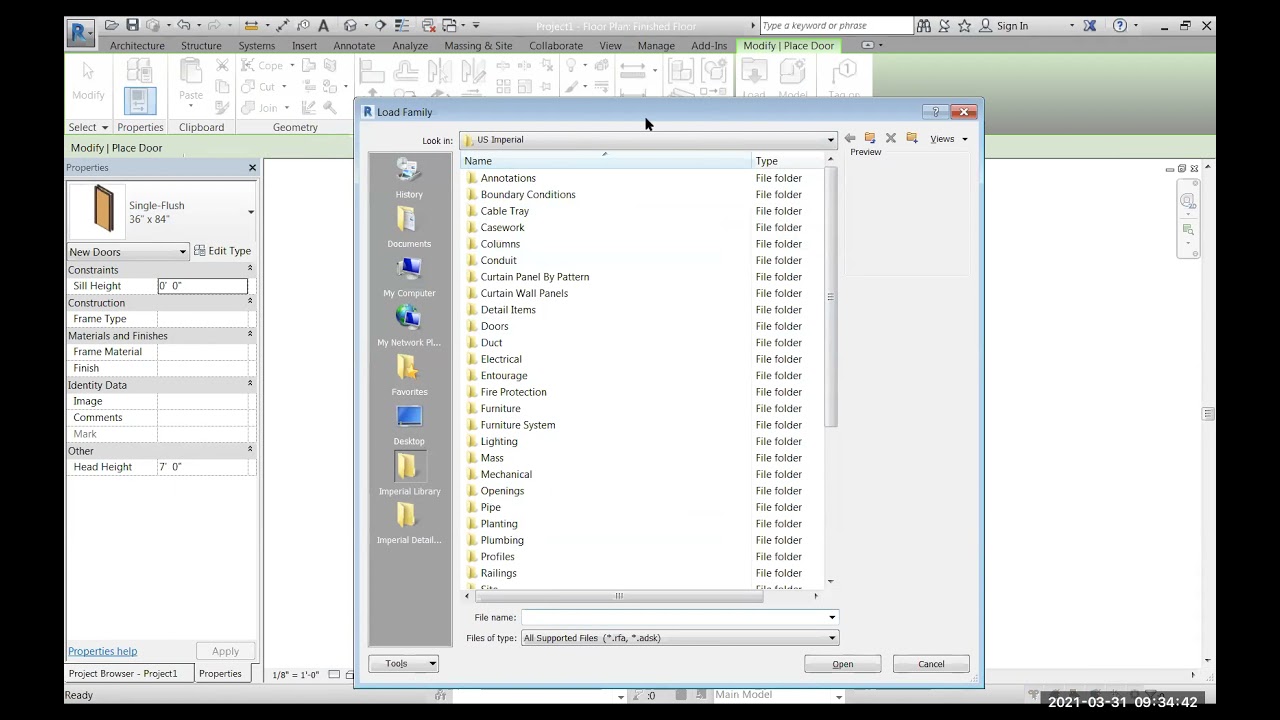Screen dimensions: 1280x720
Task: Open the Tools dropdown button
Action: coord(404,663)
